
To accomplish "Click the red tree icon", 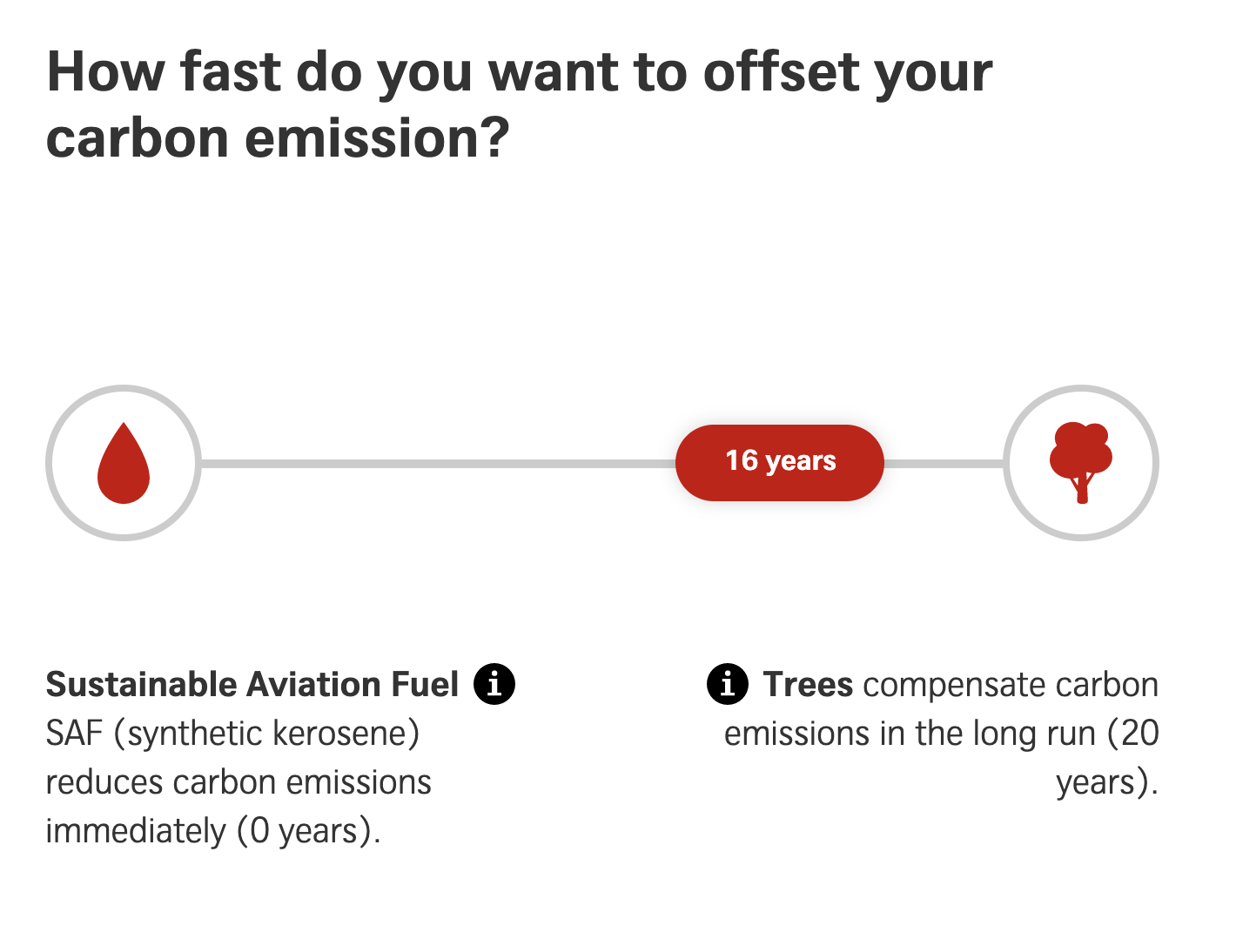I will pyautogui.click(x=1081, y=463).
